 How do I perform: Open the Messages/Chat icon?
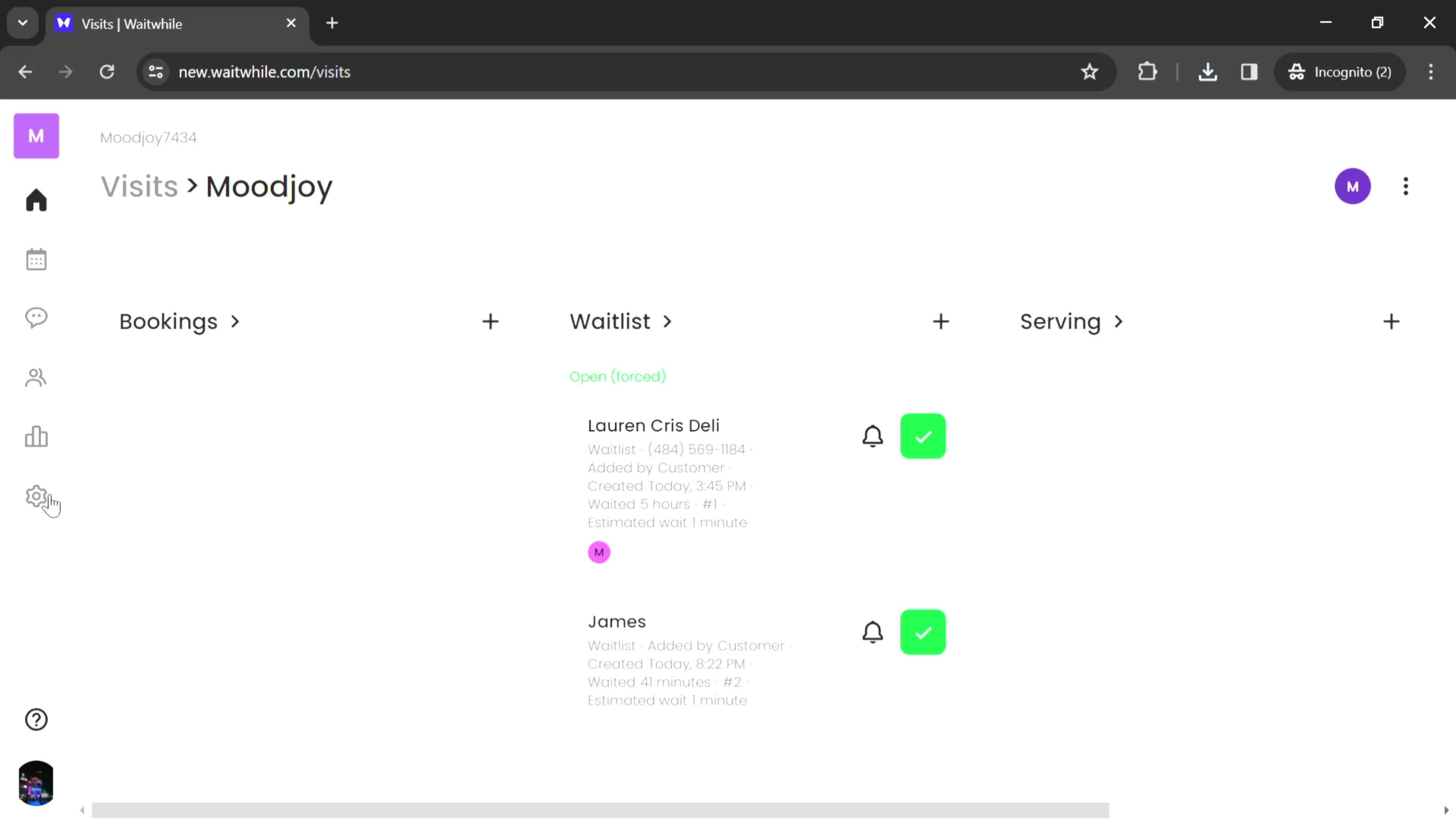36,318
